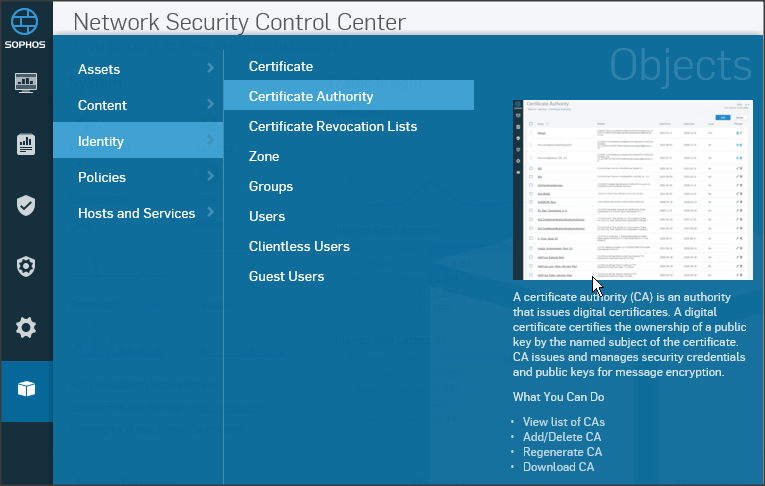Expand the Hosts and Services chevron
This screenshot has height=486, width=765.
pyautogui.click(x=210, y=213)
